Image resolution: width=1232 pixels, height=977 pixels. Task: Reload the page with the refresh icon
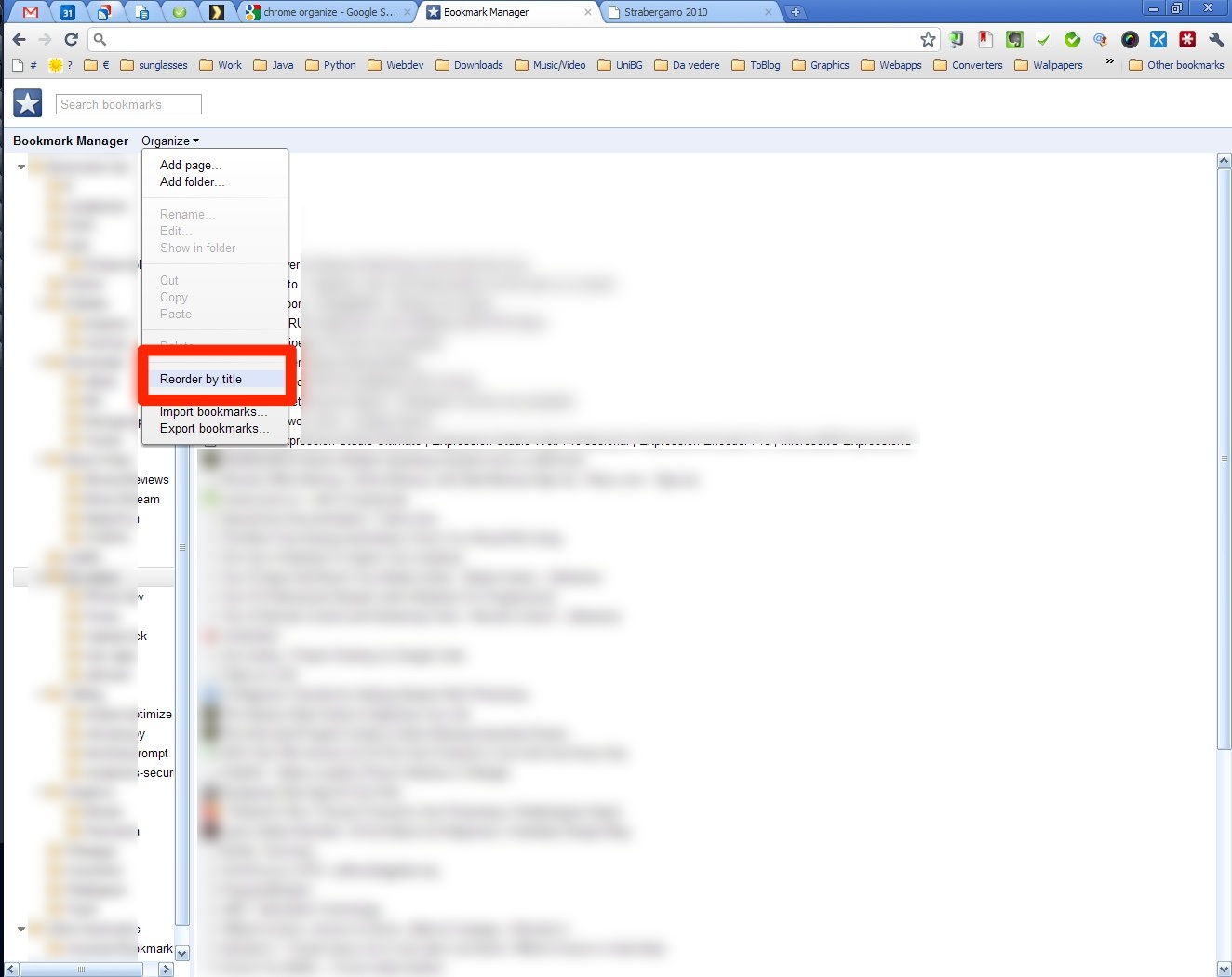tap(71, 39)
